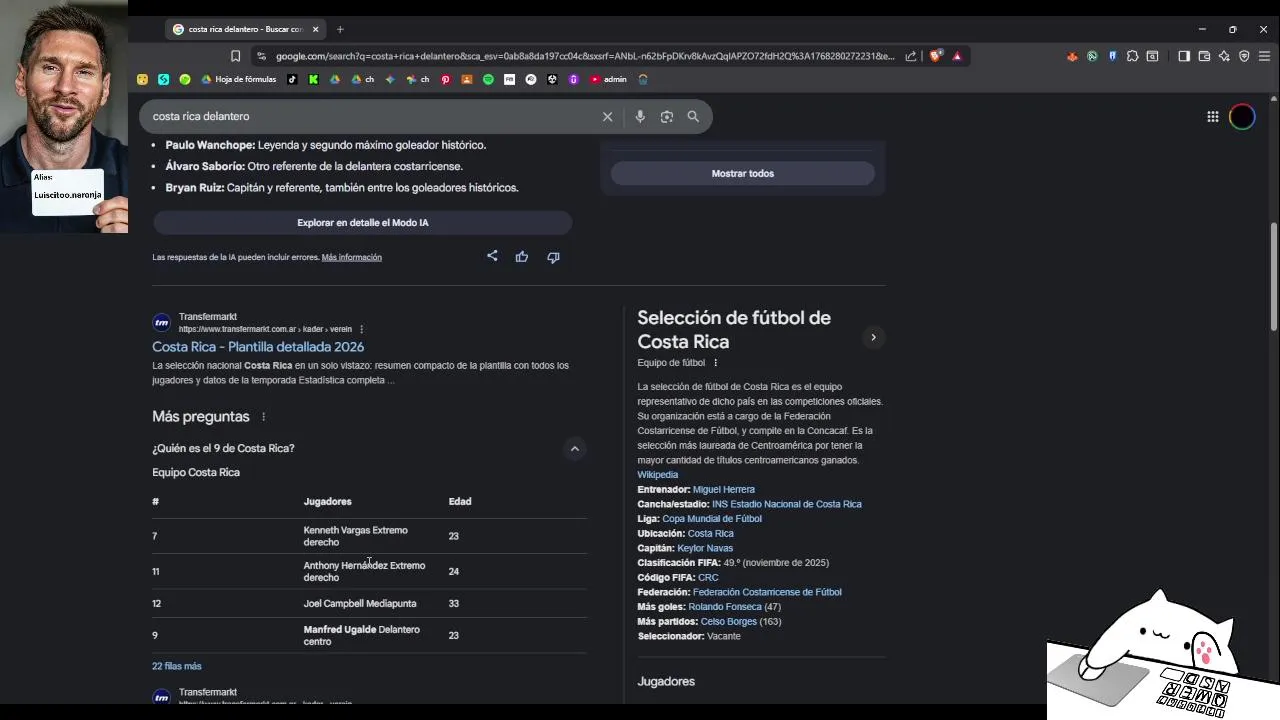The image size is (1280, 720).
Task: Give thumbs up to AI answer
Action: pyautogui.click(x=522, y=257)
